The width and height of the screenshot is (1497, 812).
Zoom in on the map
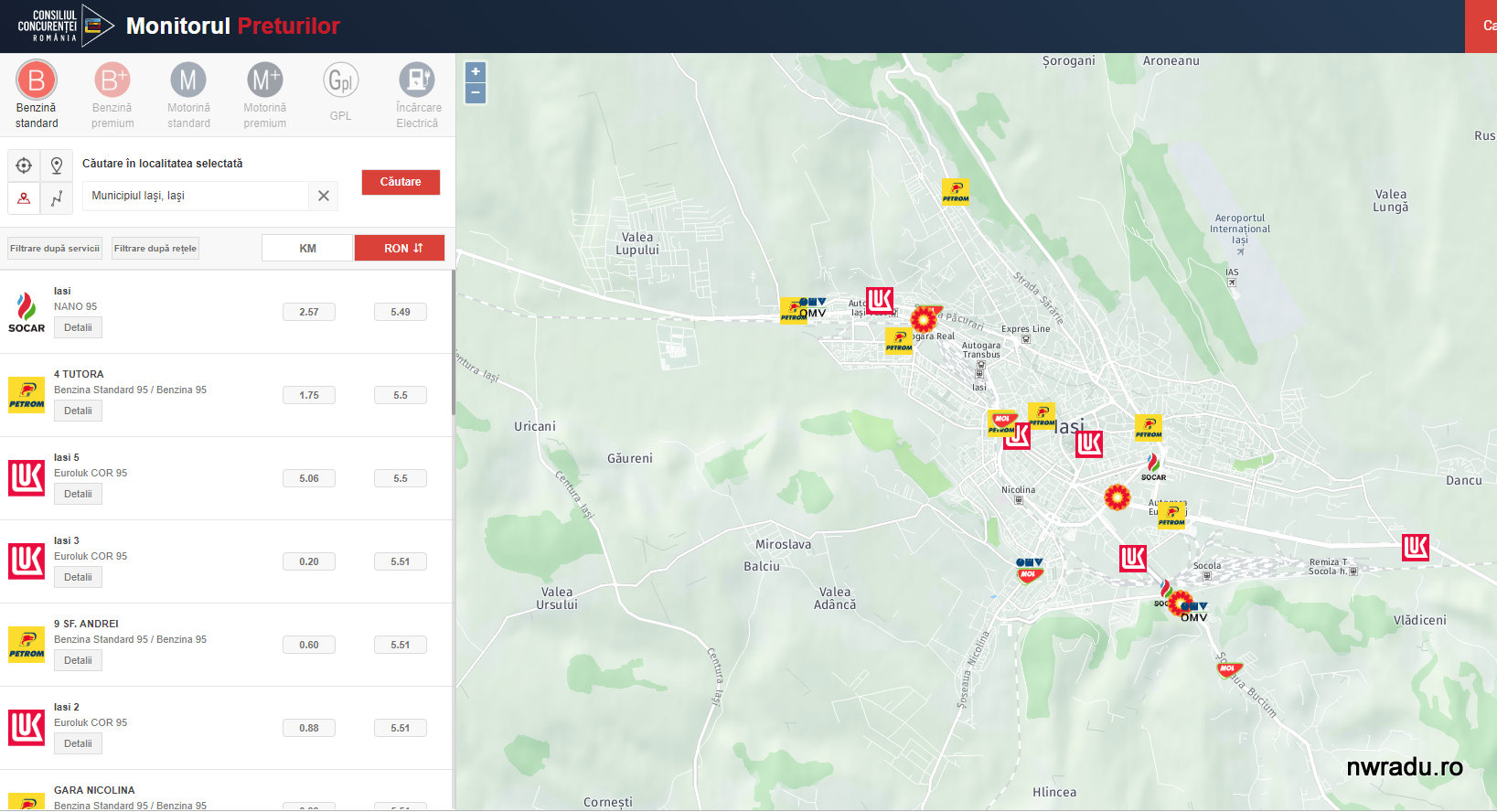click(476, 71)
